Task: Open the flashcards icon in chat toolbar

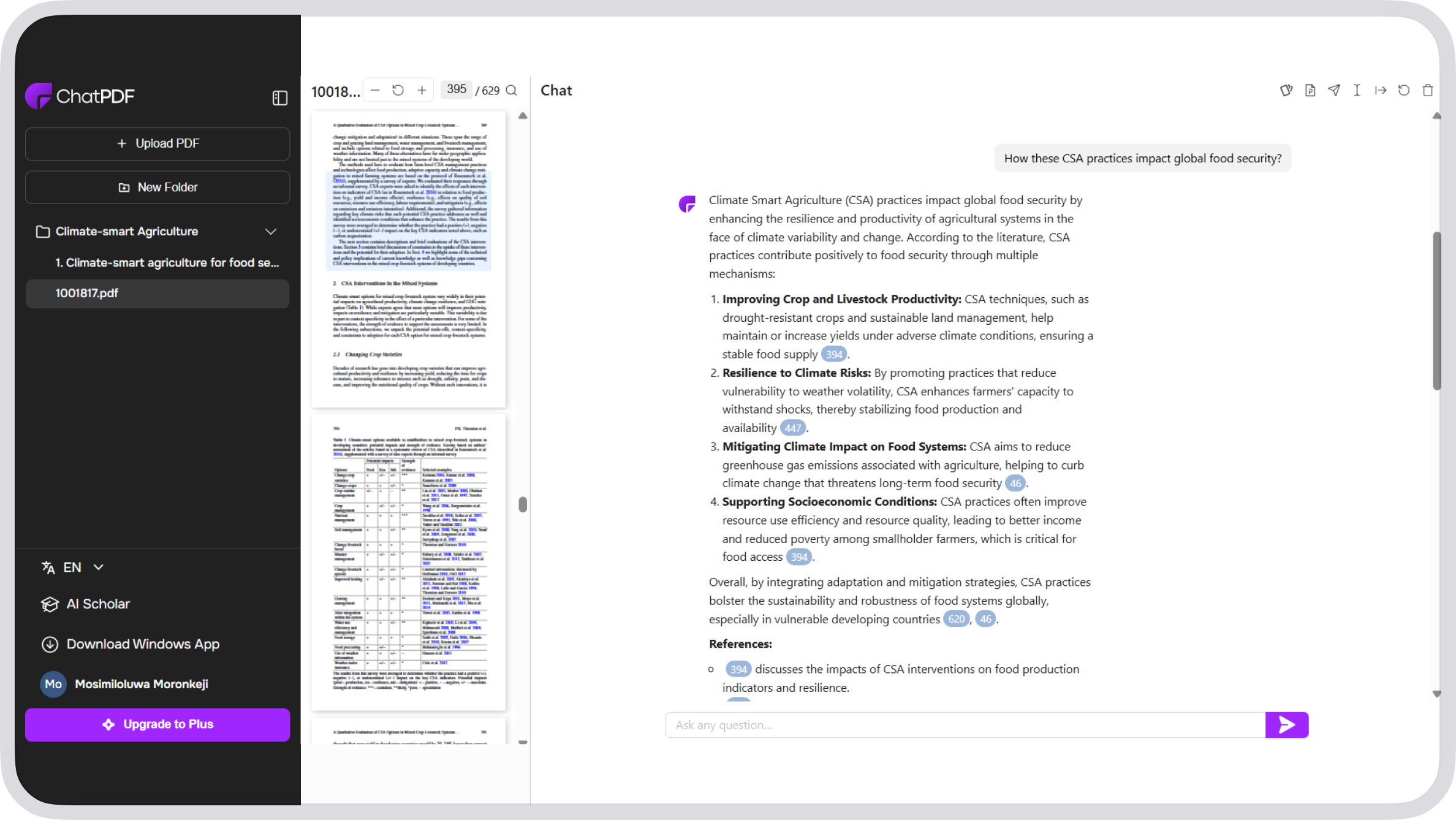Action: click(x=1286, y=90)
